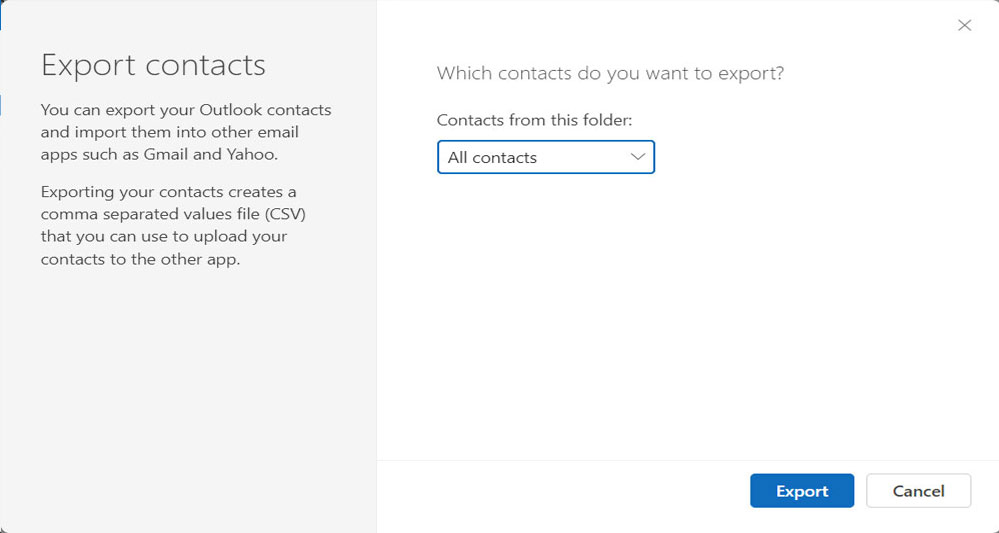Image resolution: width=999 pixels, height=533 pixels.
Task: Click the paragraph mentioning Gmail and Yahoo
Action: click(x=186, y=132)
